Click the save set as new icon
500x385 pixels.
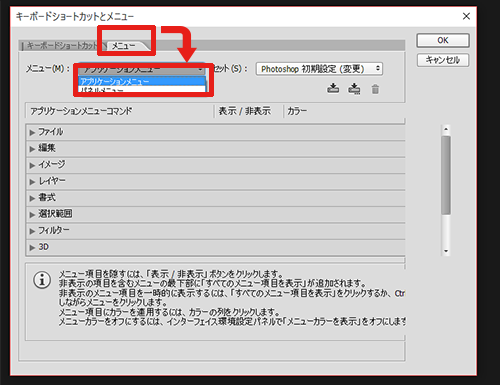click(354, 89)
